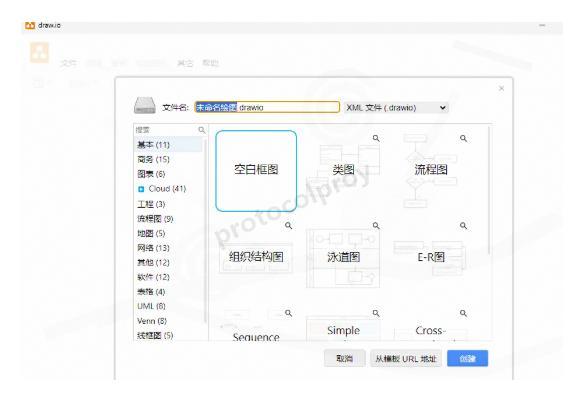Open the Cloud (41) category
Screen dimensions: 584x403
167,189
